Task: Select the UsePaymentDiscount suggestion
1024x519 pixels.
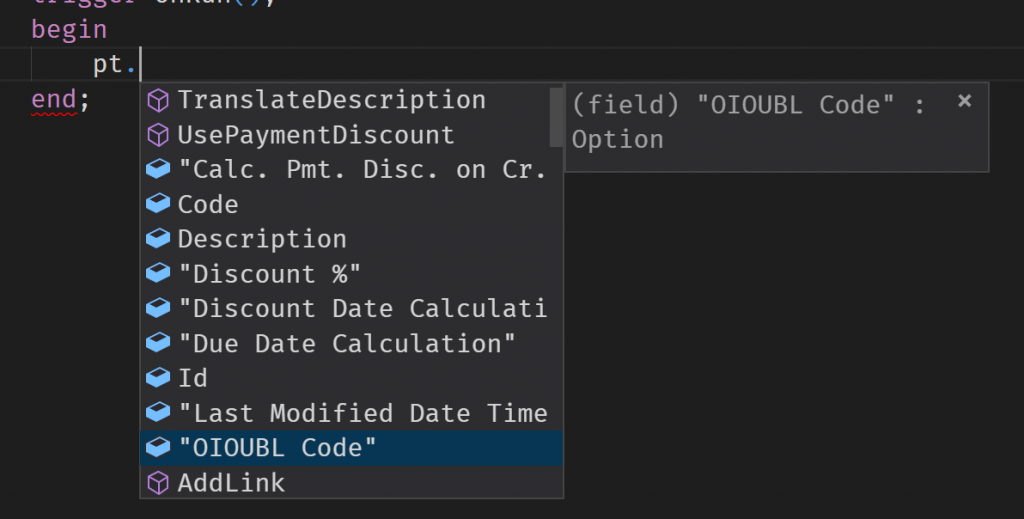Action: [315, 135]
